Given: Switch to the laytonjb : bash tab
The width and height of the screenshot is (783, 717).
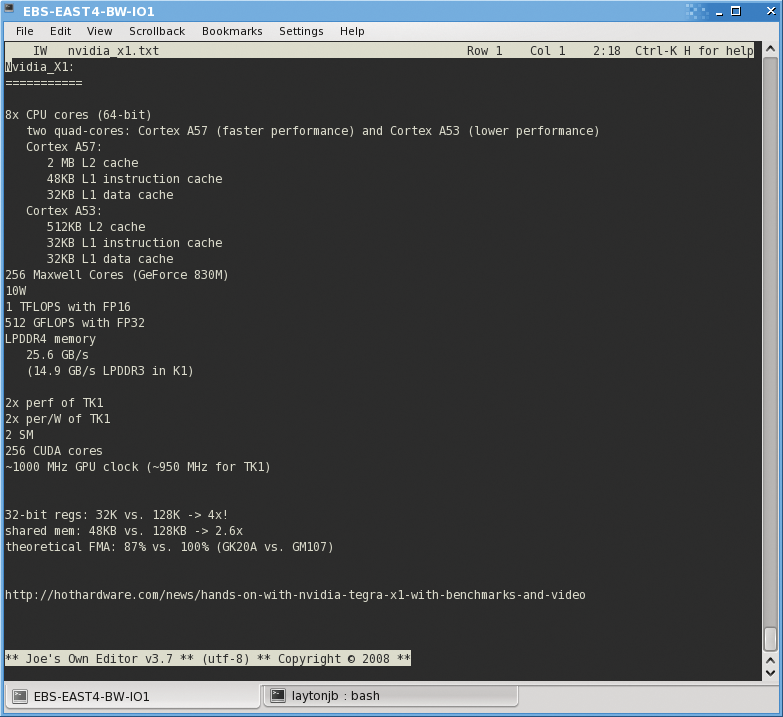Looking at the screenshot, I should [x=391, y=696].
